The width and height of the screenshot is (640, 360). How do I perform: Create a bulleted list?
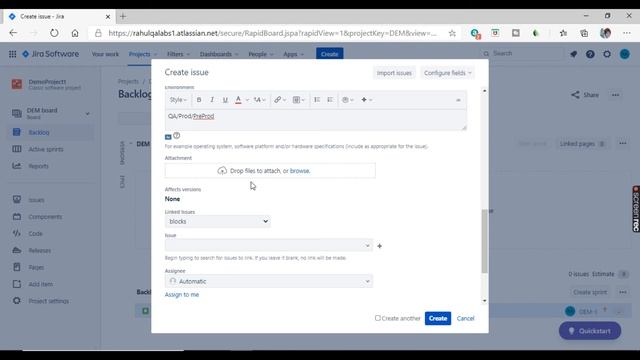point(317,100)
